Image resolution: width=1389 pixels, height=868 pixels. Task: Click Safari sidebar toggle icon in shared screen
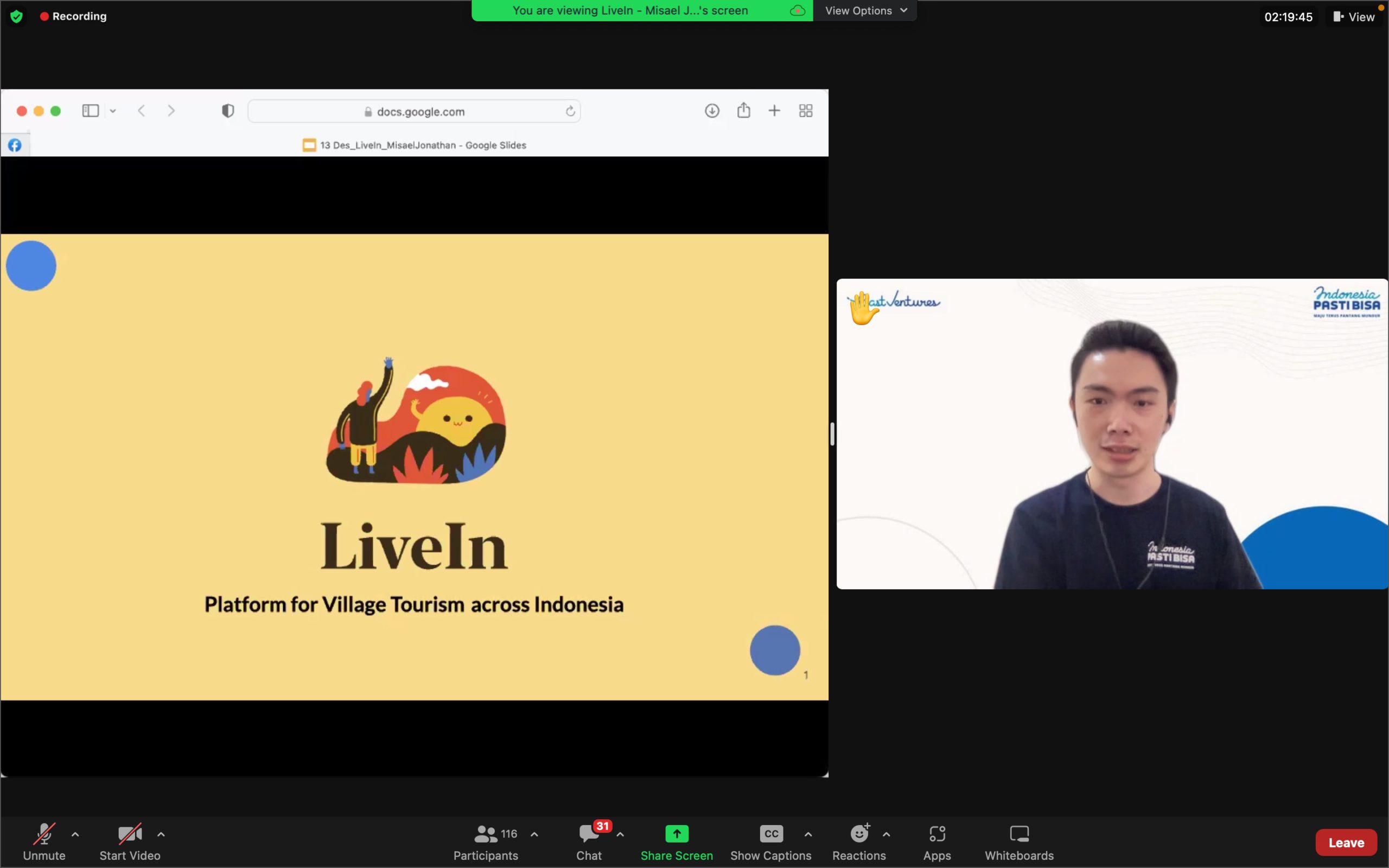(91, 111)
